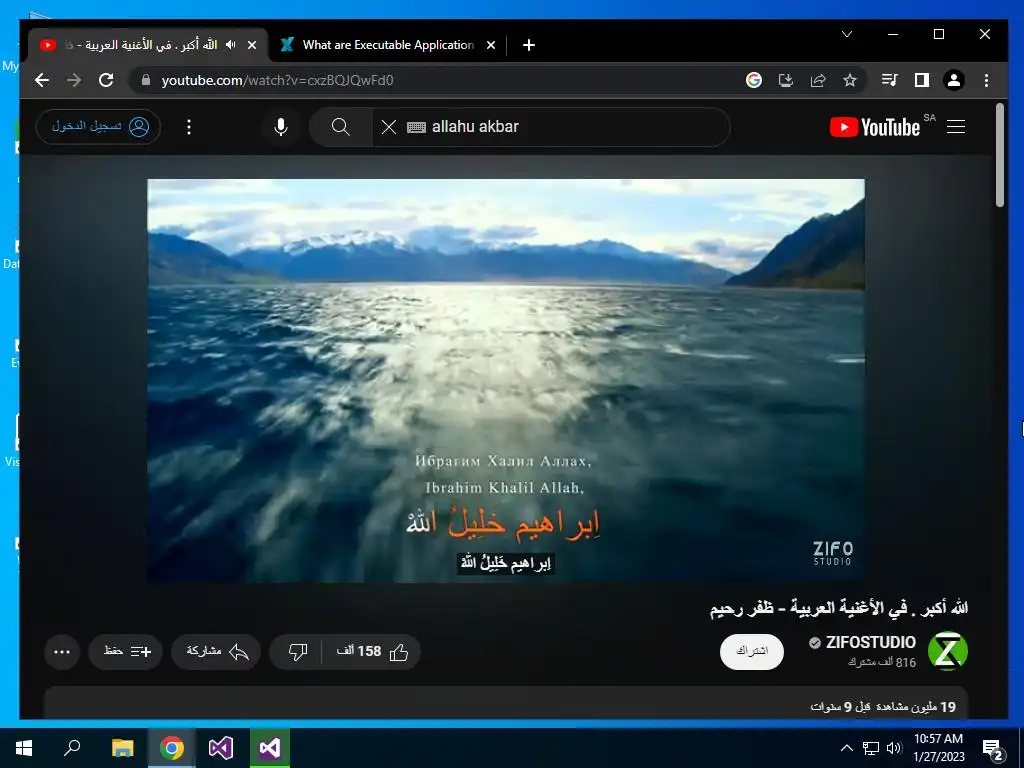Open the notification center icon
This screenshot has width=1024, height=768.
pos(993,749)
